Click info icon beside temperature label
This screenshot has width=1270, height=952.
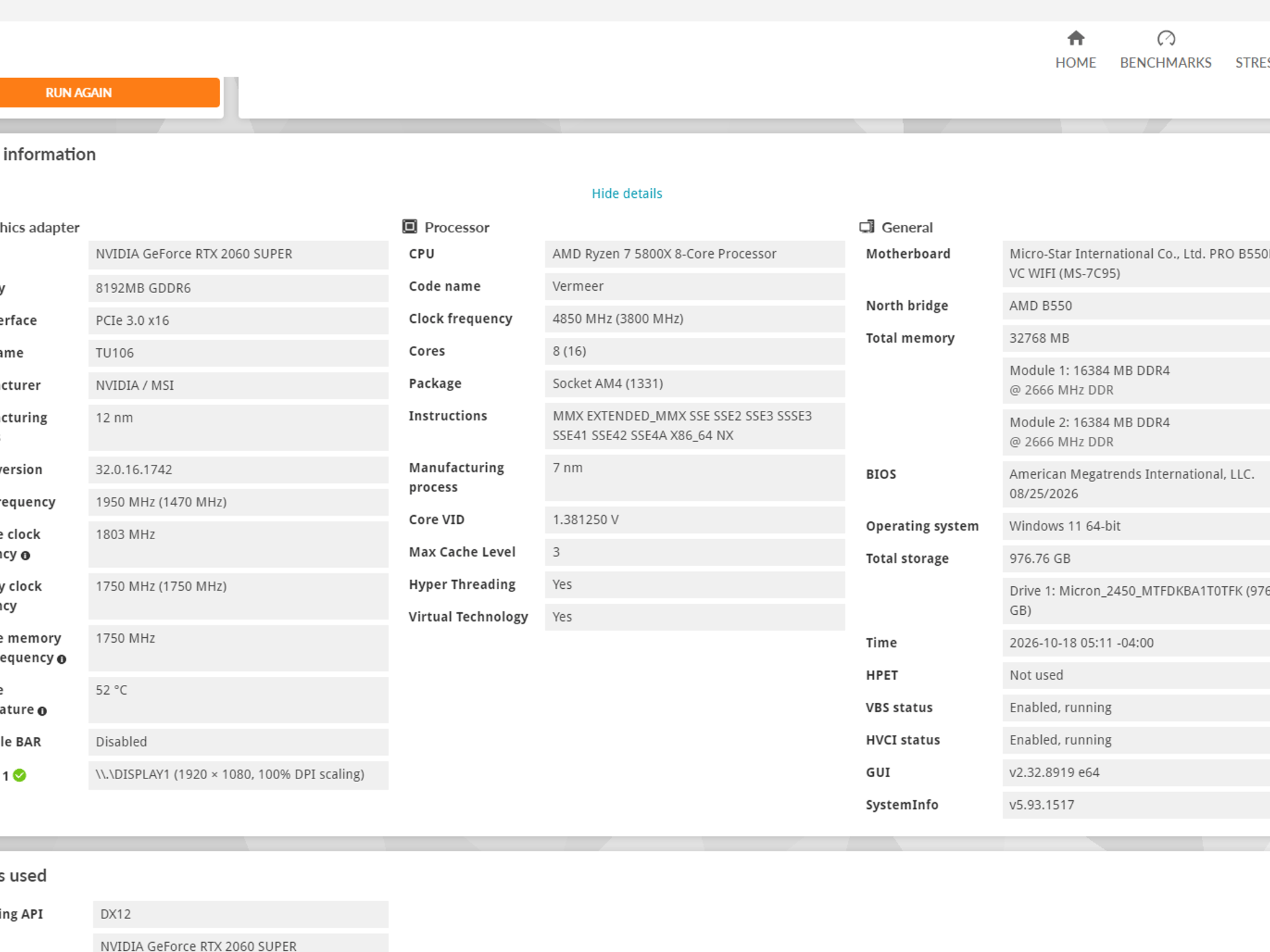[x=42, y=711]
